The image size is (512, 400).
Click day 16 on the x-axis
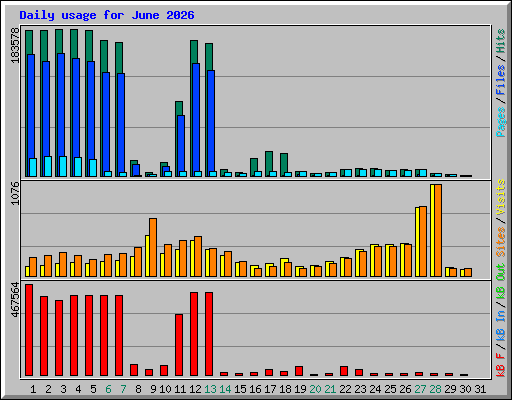[255, 389]
